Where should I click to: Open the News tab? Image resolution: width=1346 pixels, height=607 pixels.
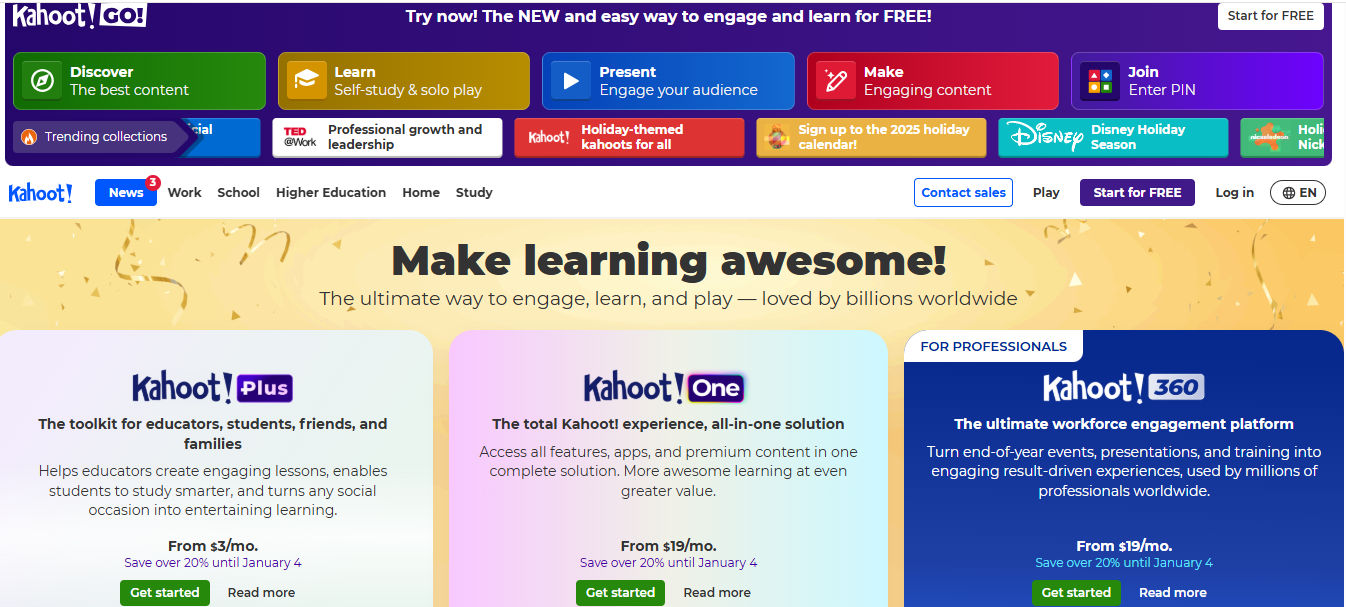tap(126, 193)
